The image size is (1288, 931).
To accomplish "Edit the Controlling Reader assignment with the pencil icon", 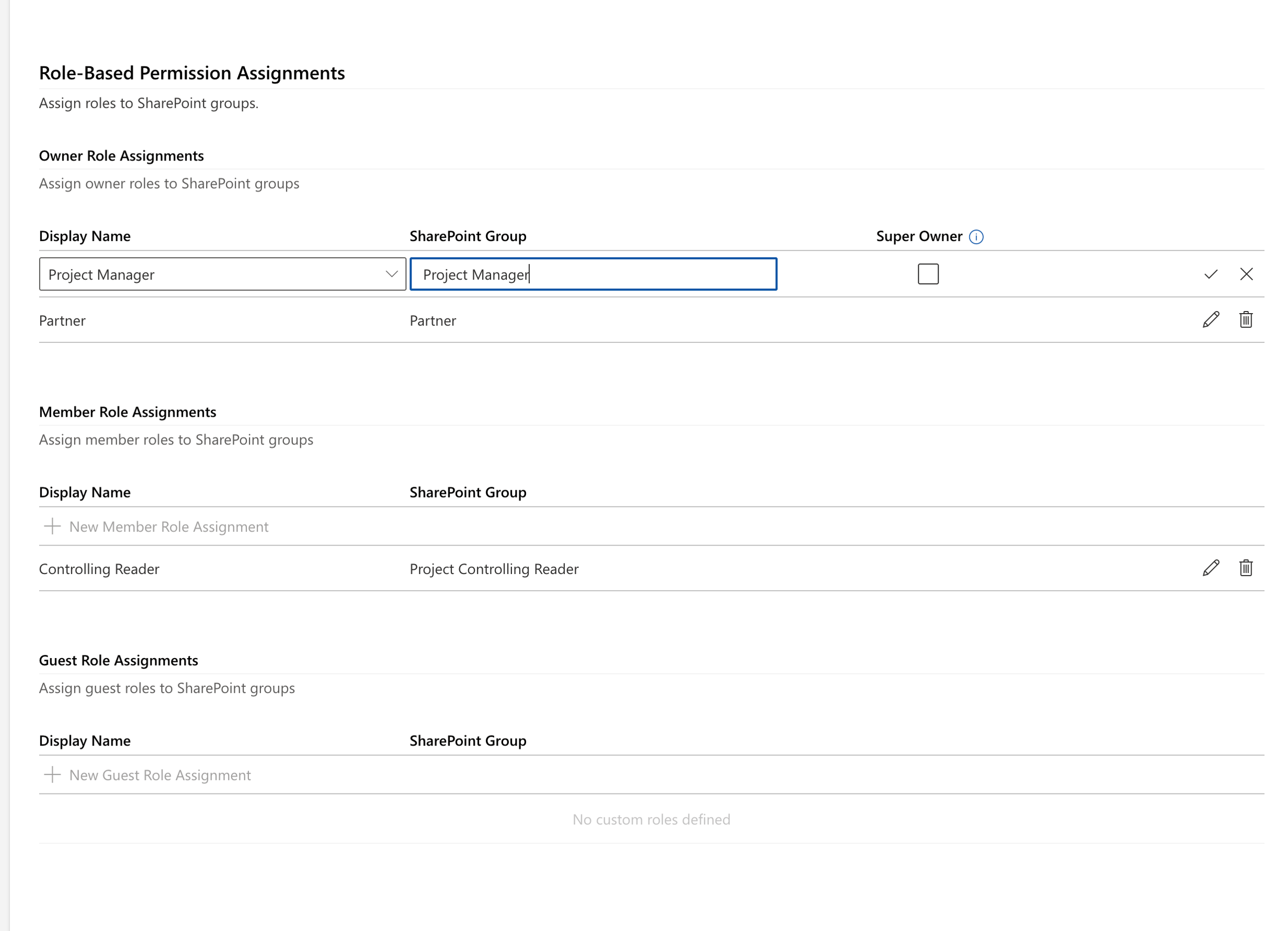I will [x=1210, y=568].
